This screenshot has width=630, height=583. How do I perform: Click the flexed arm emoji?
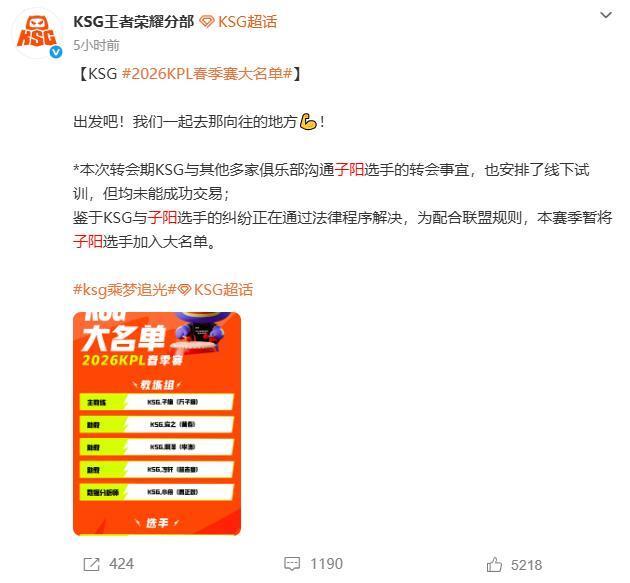coord(308,122)
